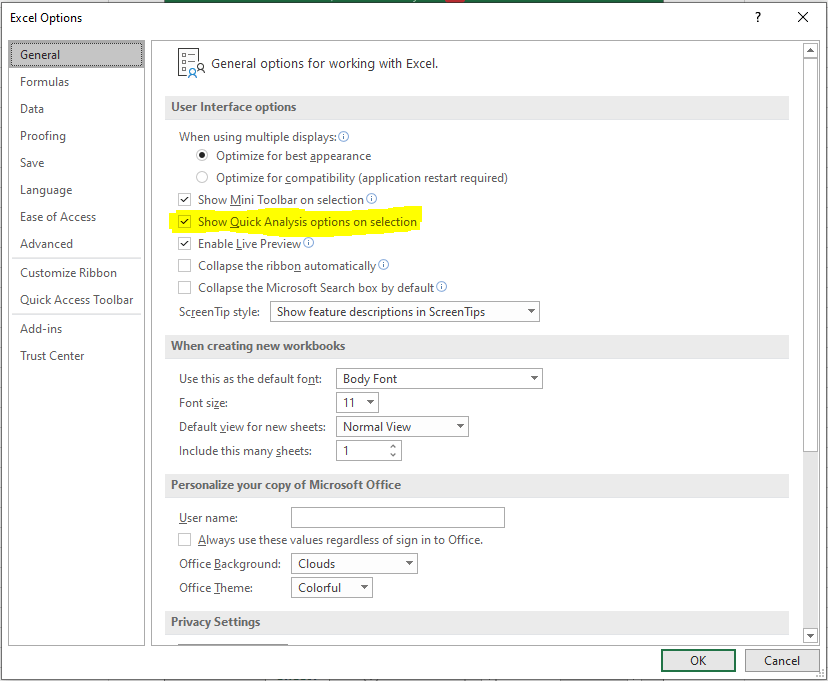The height and width of the screenshot is (681, 828).
Task: Click the OK button
Action: point(698,660)
